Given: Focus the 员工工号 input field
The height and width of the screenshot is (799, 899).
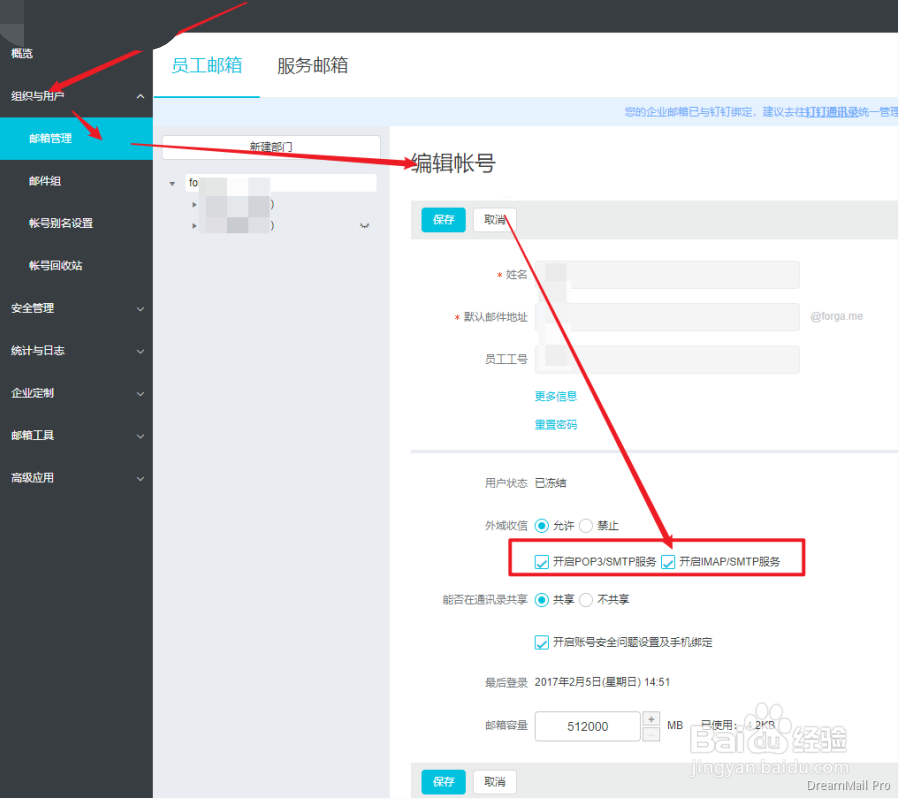Looking at the screenshot, I should pyautogui.click(x=667, y=359).
